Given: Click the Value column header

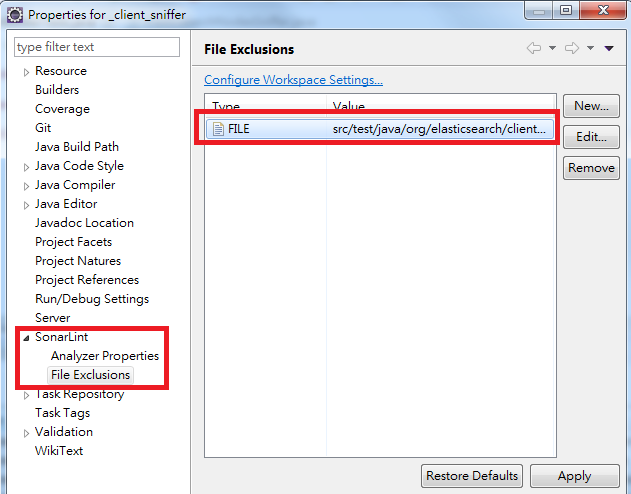Looking at the screenshot, I should (x=441, y=105).
